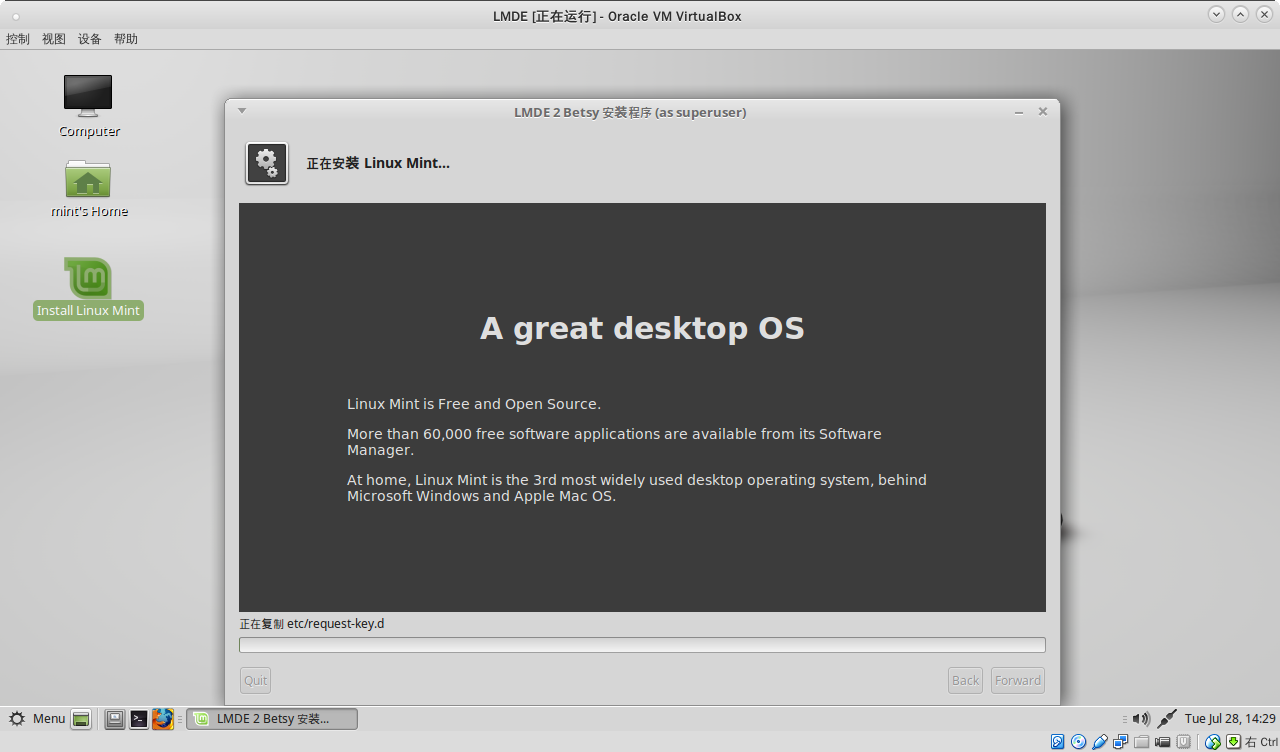Viewport: 1280px width, 752px height.
Task: Click the VirtualBox optical disc status icon
Action: point(1079,742)
